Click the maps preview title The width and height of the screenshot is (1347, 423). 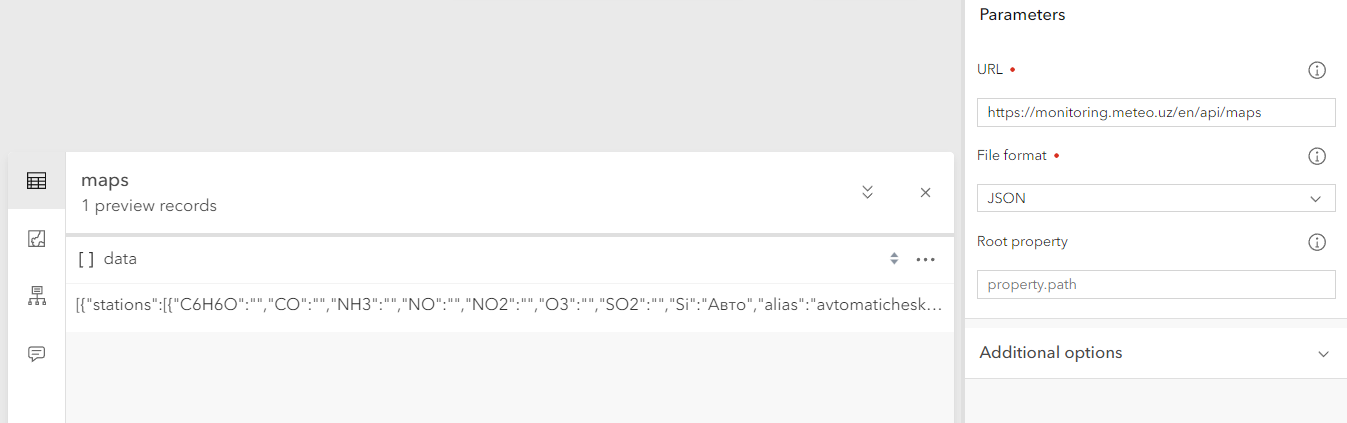tap(105, 181)
